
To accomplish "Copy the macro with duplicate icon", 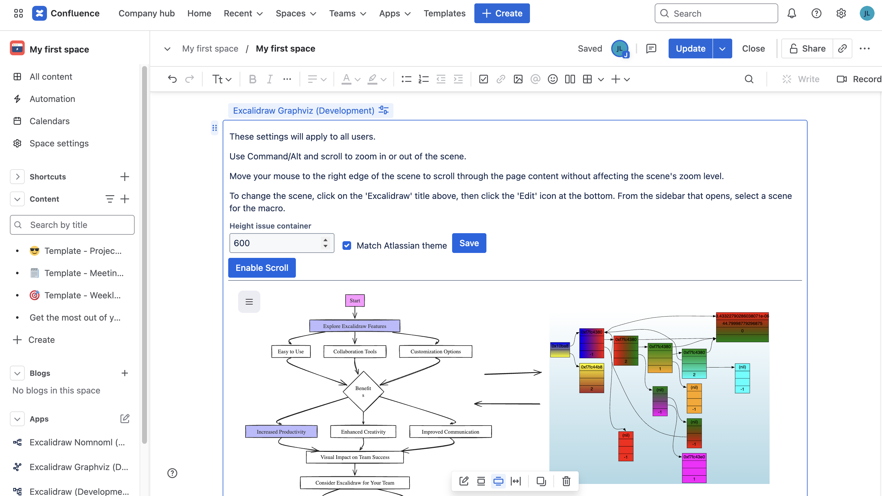I will (541, 481).
